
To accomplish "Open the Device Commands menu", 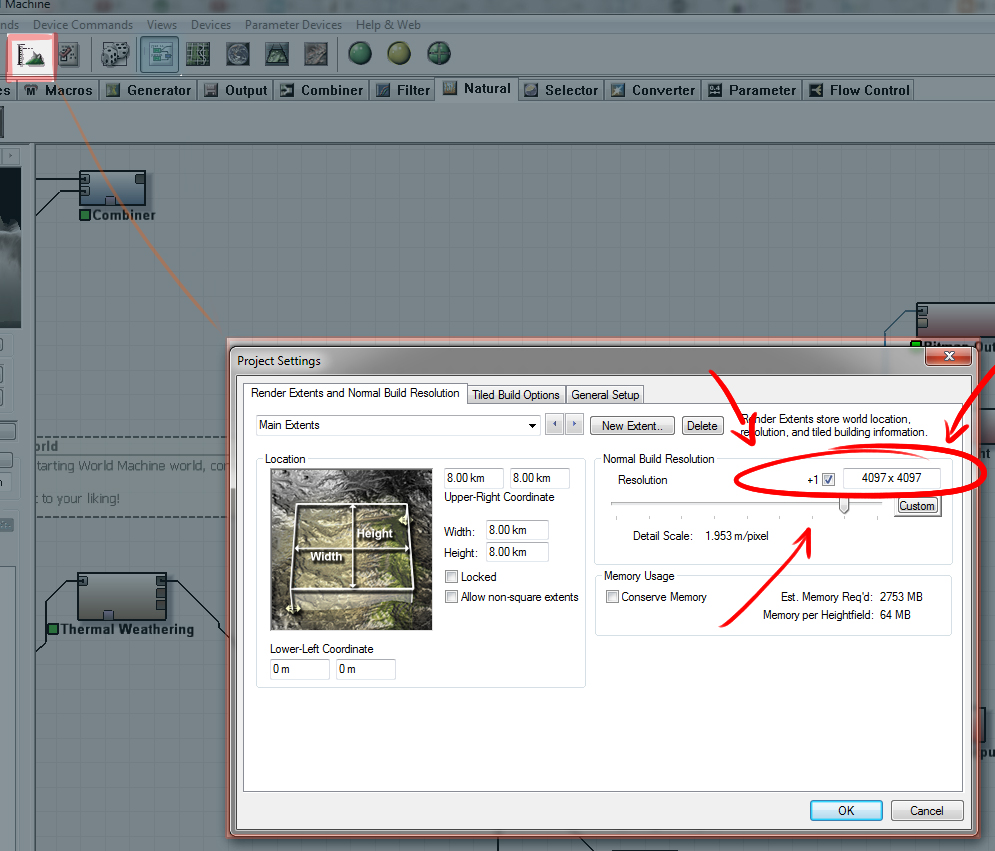I will pyautogui.click(x=83, y=25).
